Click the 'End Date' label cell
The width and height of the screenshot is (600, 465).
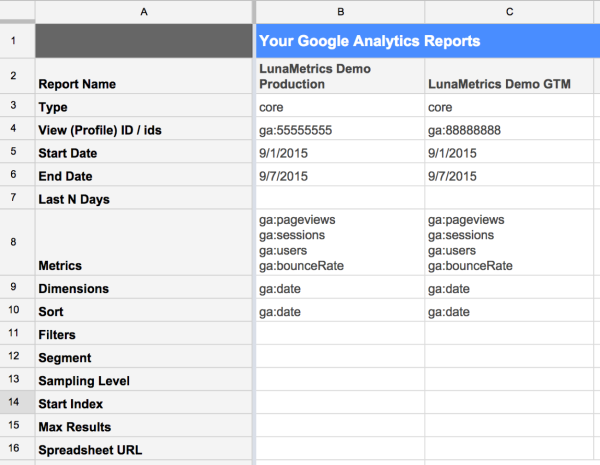click(143, 175)
